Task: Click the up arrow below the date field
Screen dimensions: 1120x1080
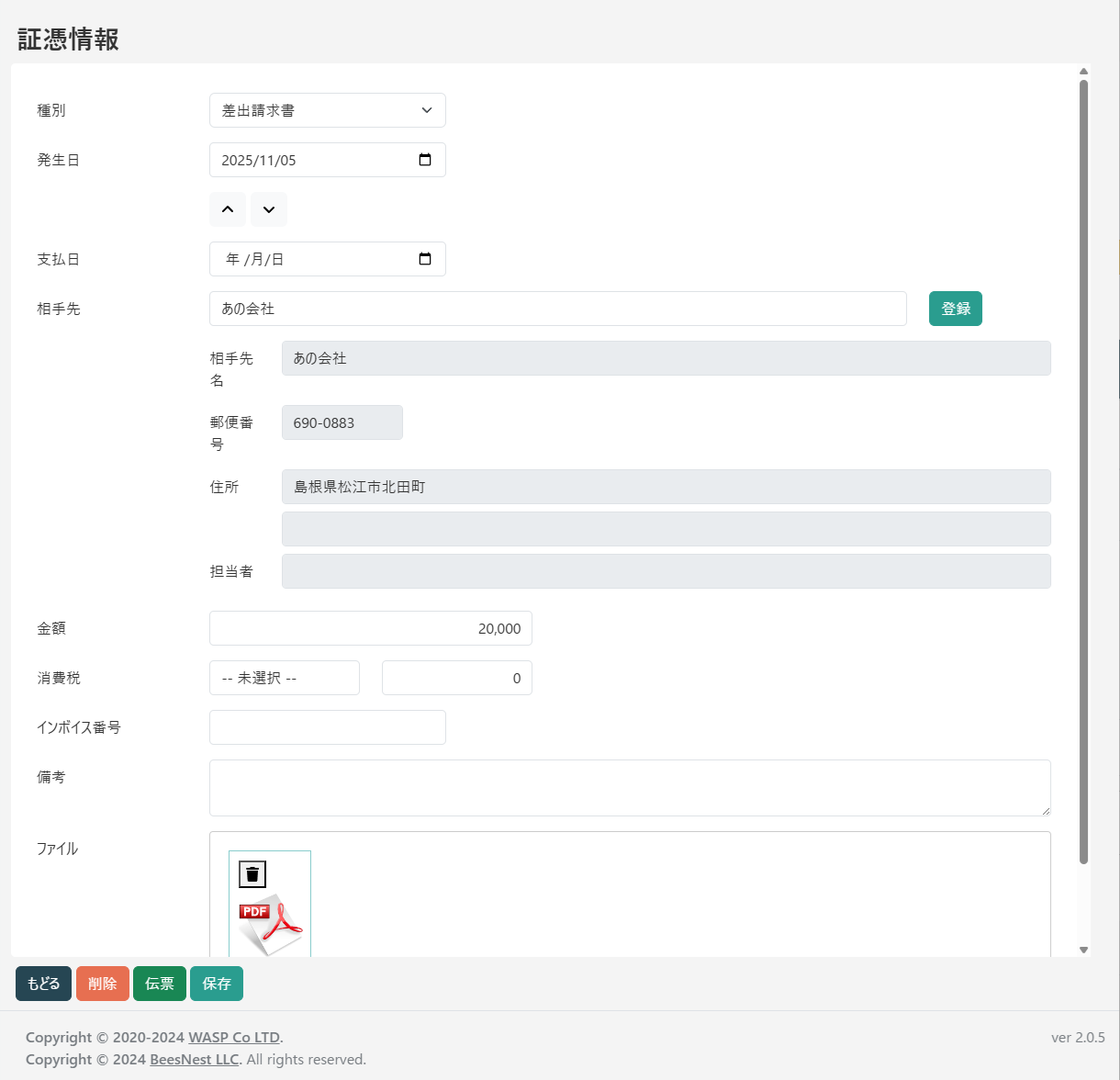Action: pyautogui.click(x=228, y=209)
